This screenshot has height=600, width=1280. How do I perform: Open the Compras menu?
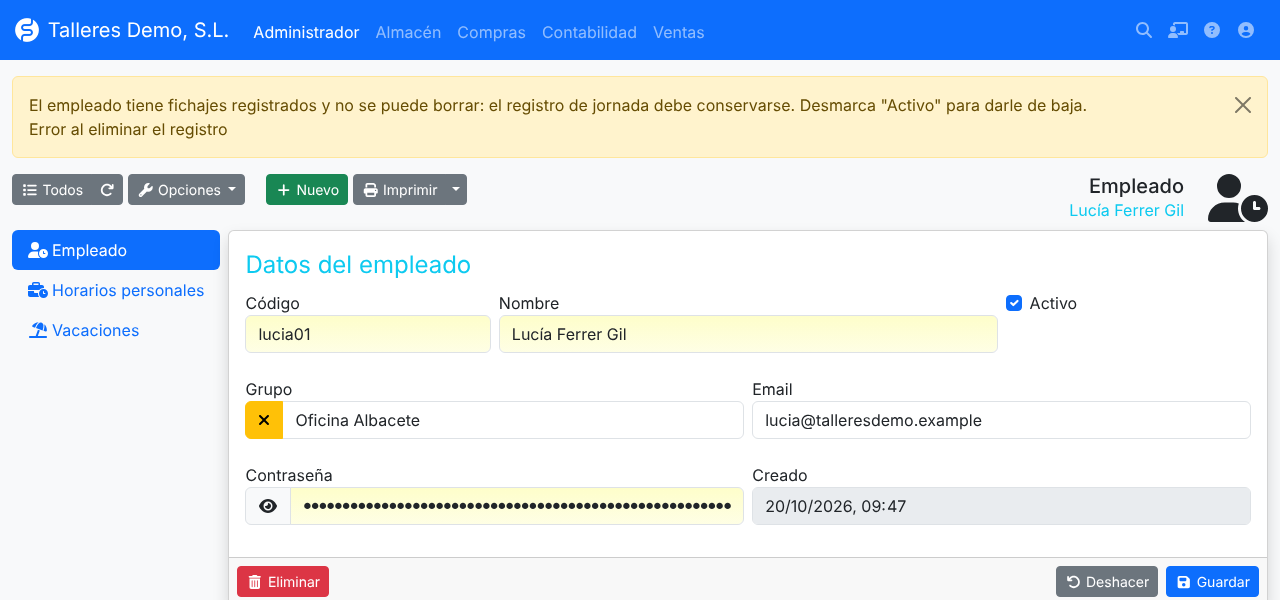(491, 32)
